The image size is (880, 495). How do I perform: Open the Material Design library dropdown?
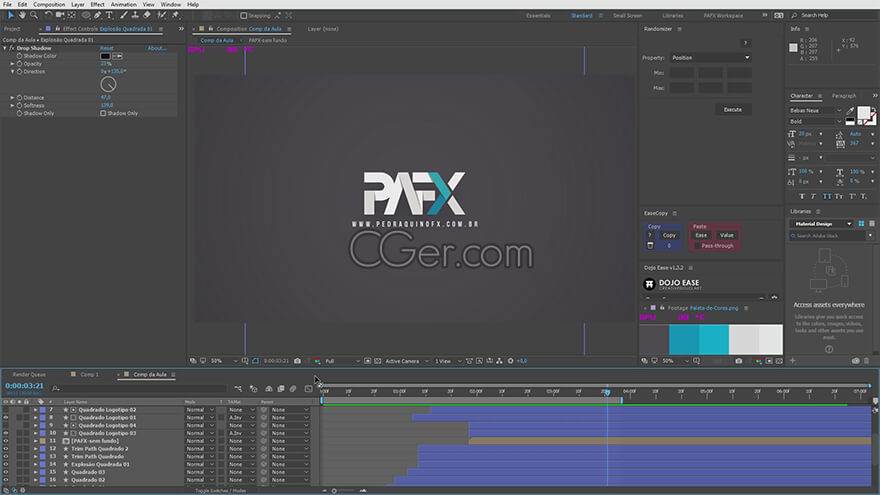[821, 224]
